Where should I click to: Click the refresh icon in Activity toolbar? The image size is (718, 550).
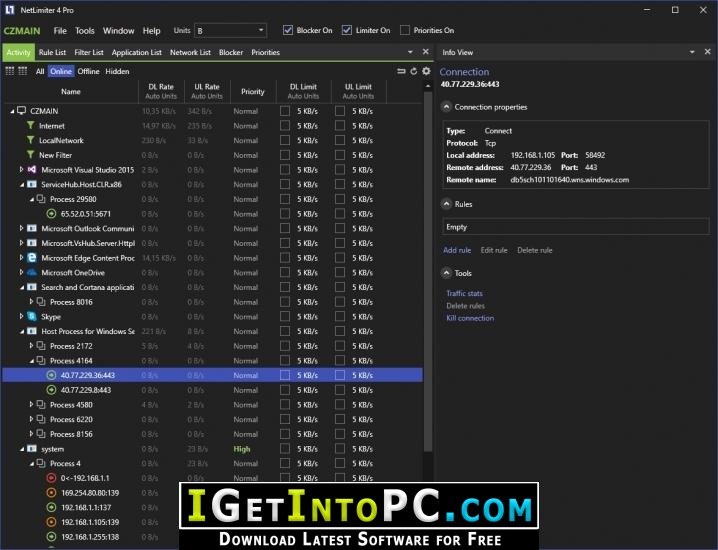(x=414, y=71)
